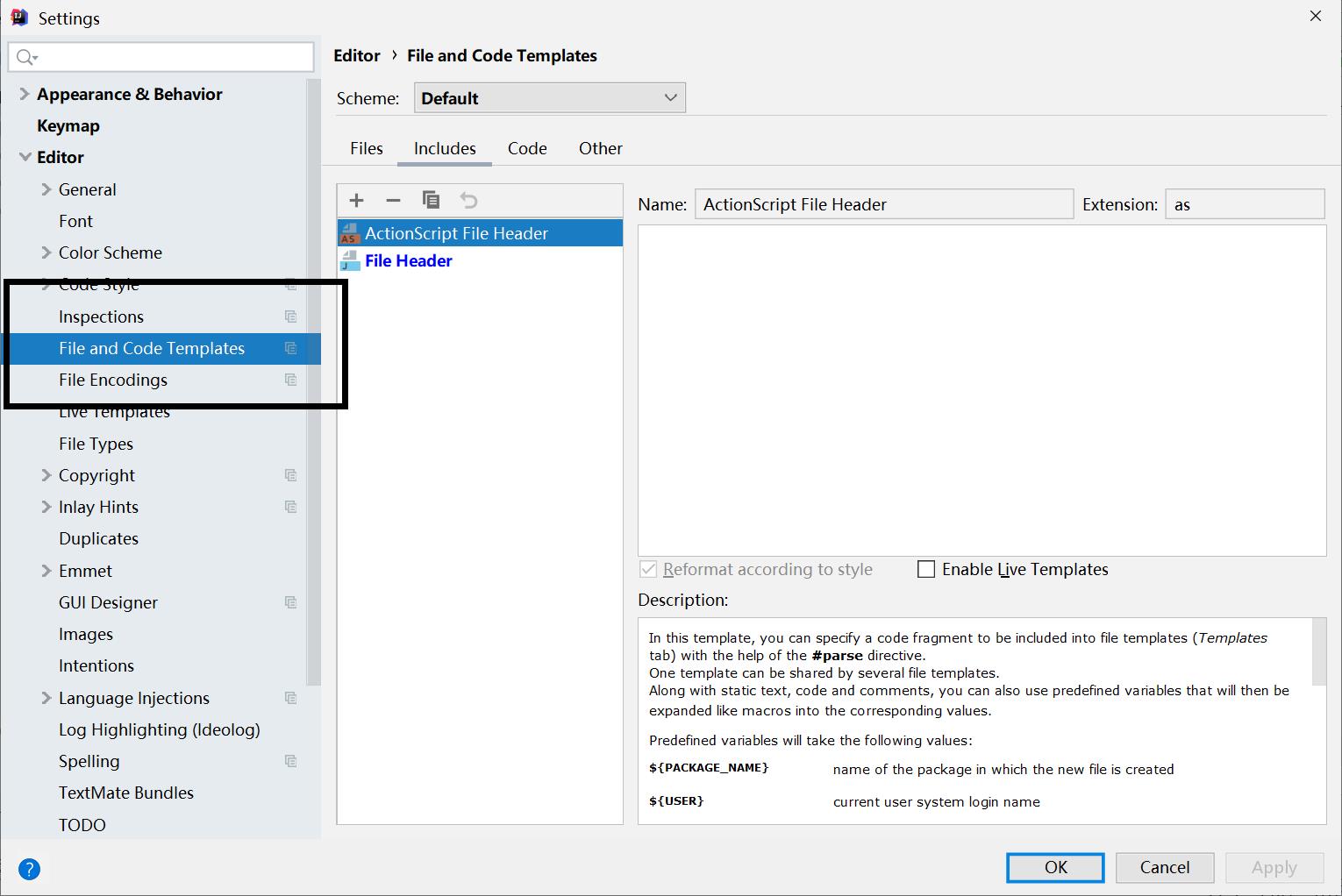Click project-level icon beside Spelling
This screenshot has width=1342, height=896.
(291, 761)
